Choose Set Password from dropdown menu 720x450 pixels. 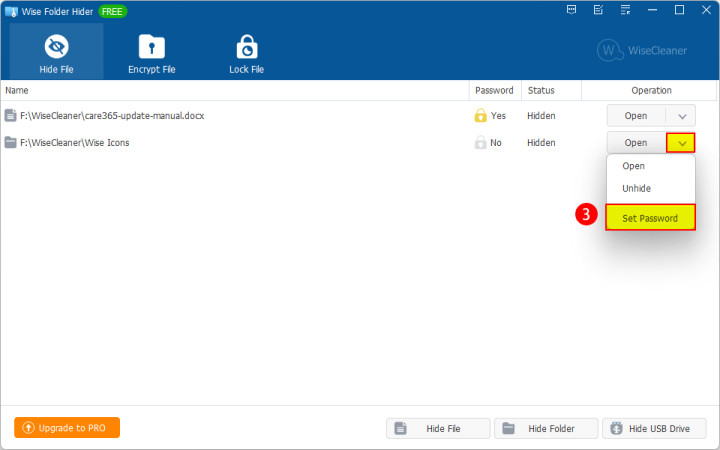click(650, 218)
